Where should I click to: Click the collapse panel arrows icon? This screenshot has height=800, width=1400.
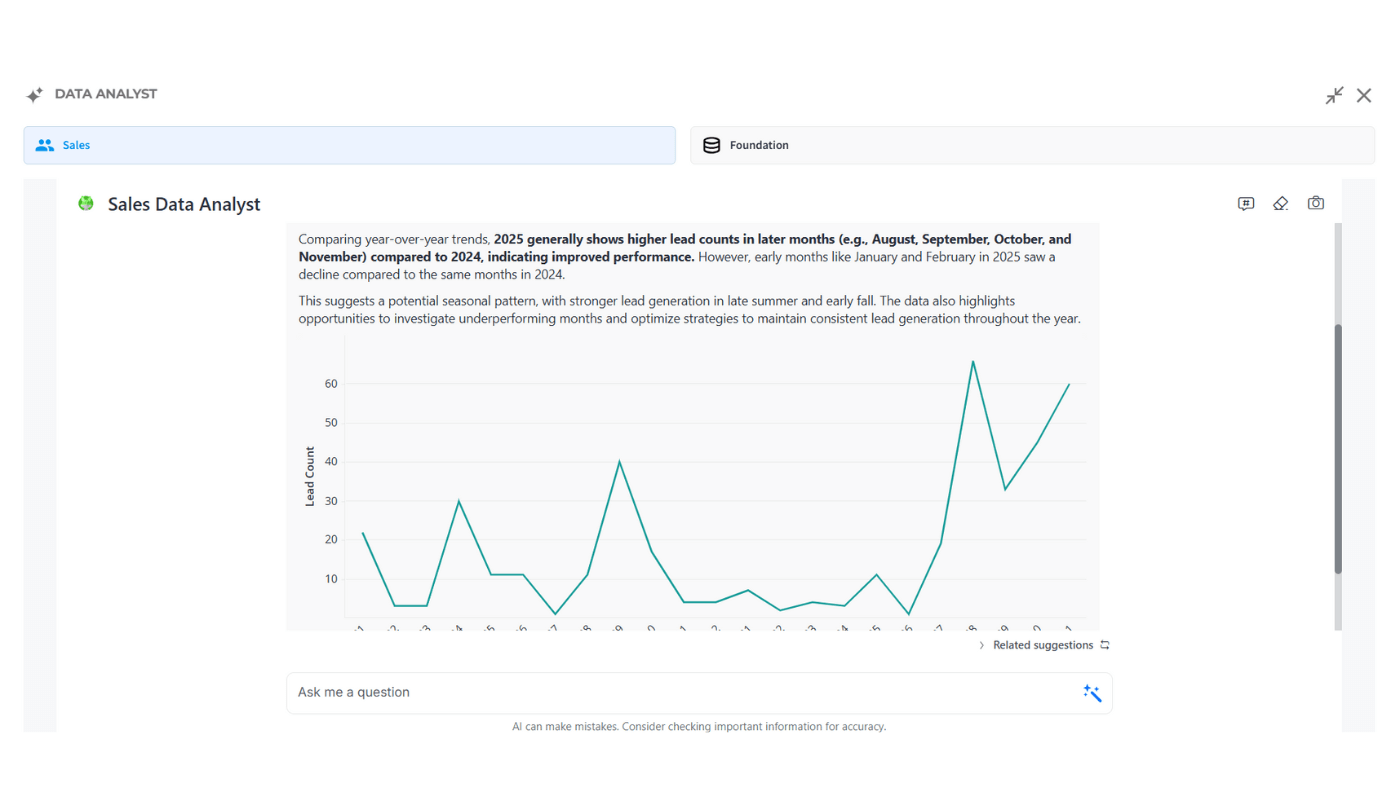pyautogui.click(x=1334, y=95)
